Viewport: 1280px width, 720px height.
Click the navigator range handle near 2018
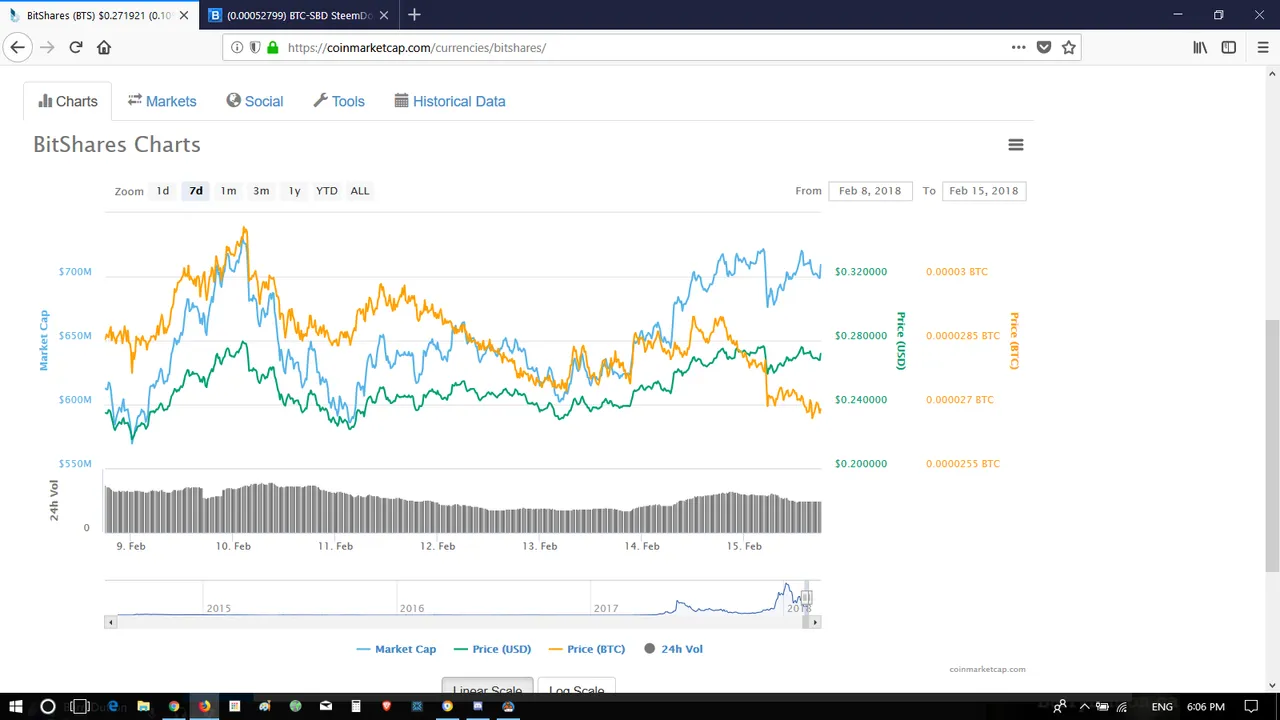(806, 598)
